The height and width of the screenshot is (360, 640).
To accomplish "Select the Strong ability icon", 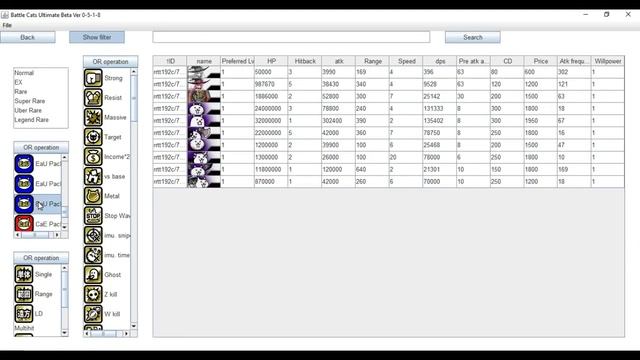I will click(93, 78).
